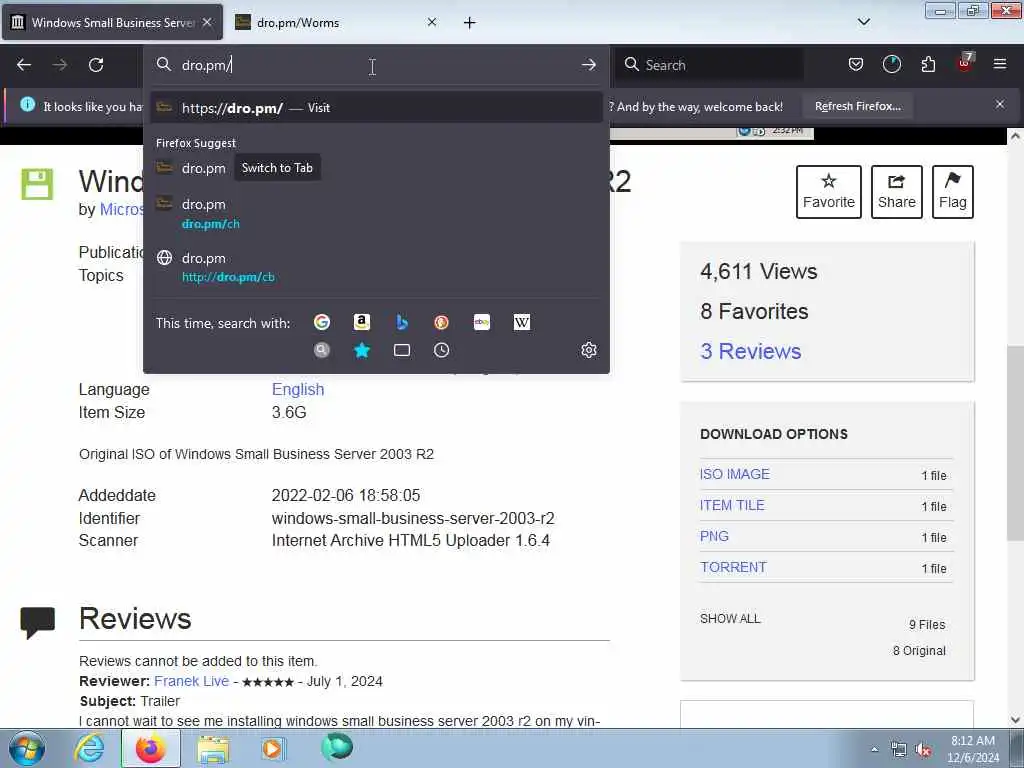Download the TORRENT file

(733, 567)
